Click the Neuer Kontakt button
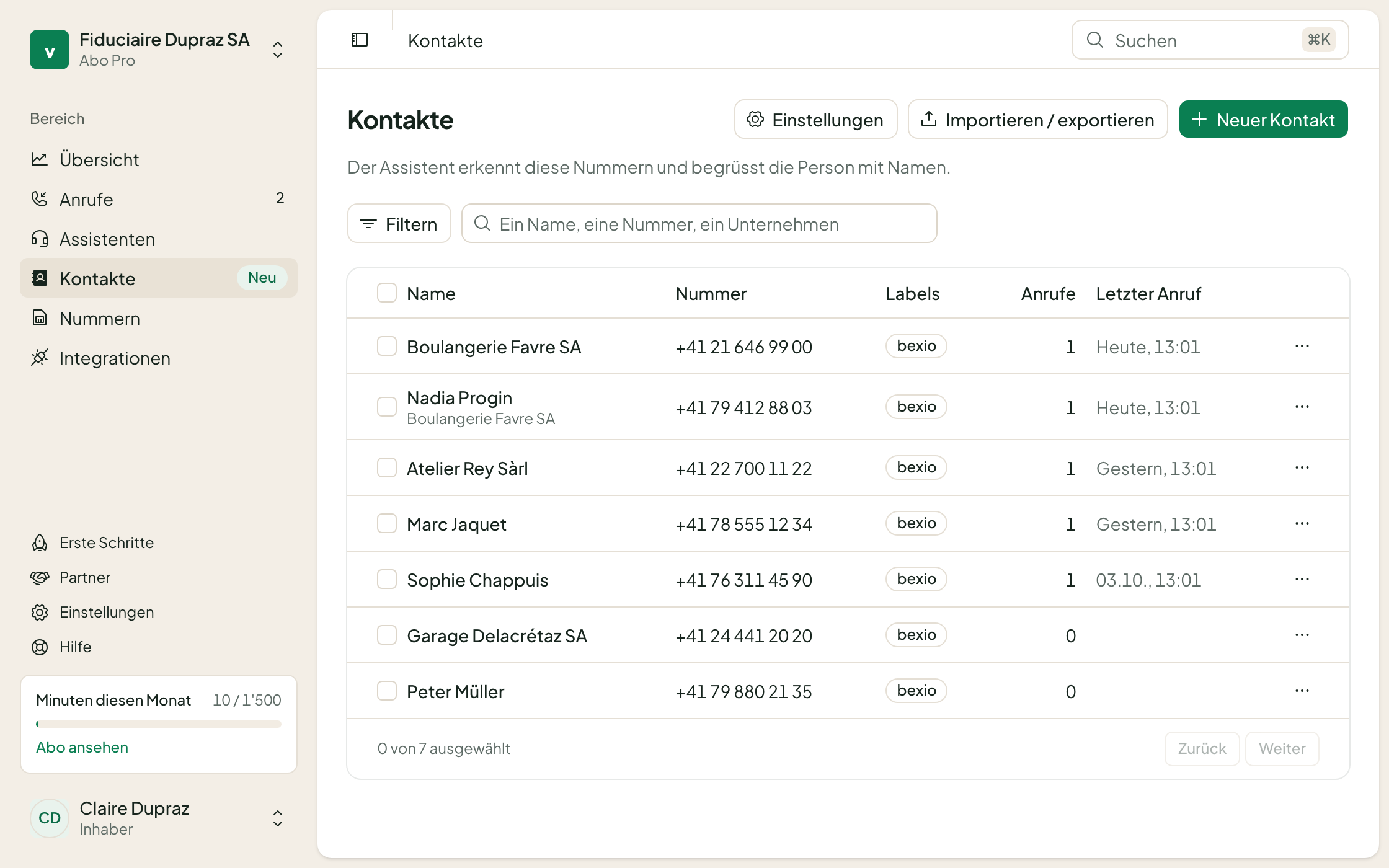The height and width of the screenshot is (868, 1389). [x=1264, y=119]
